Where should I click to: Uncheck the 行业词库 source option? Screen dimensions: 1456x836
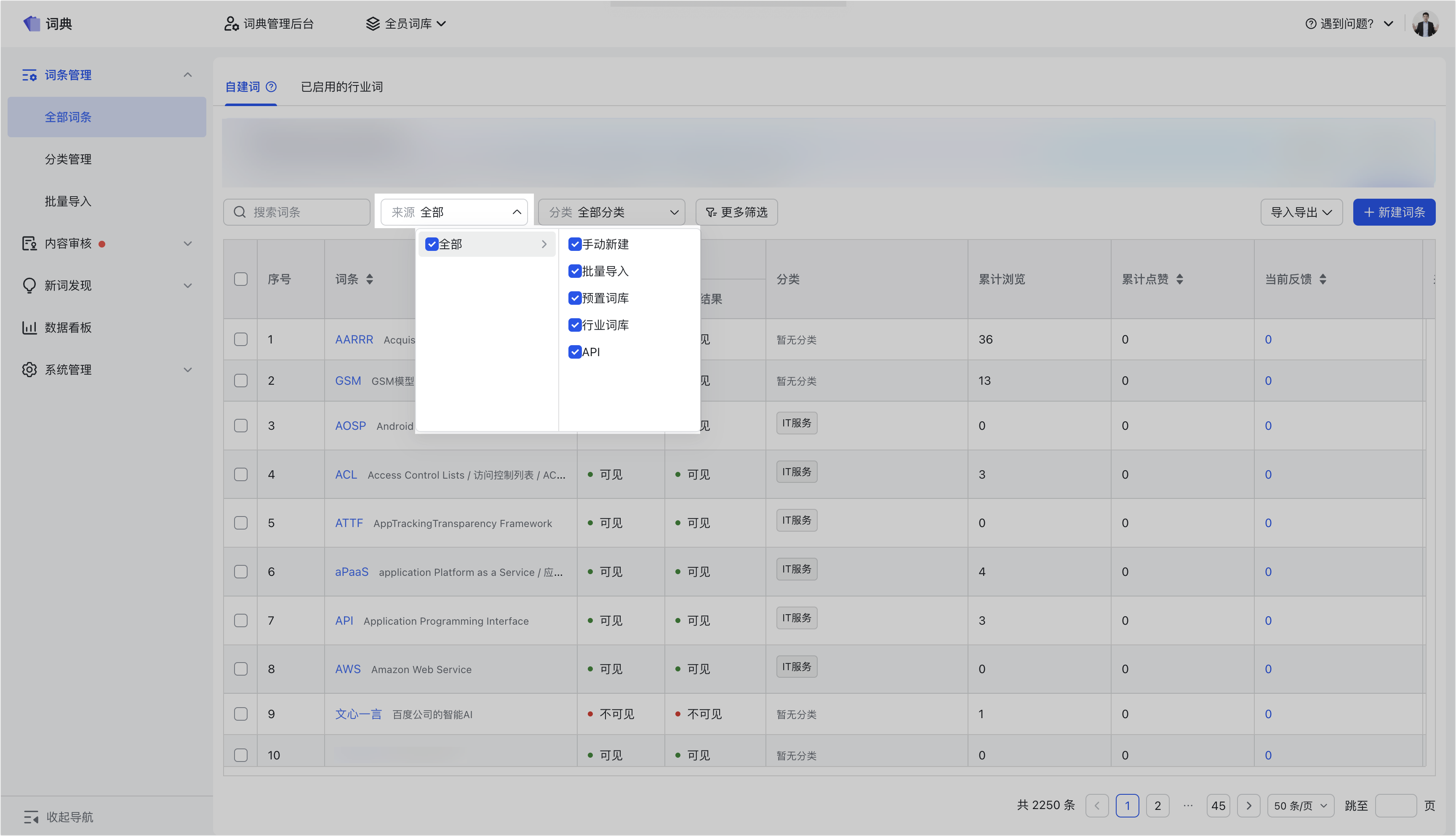575,325
